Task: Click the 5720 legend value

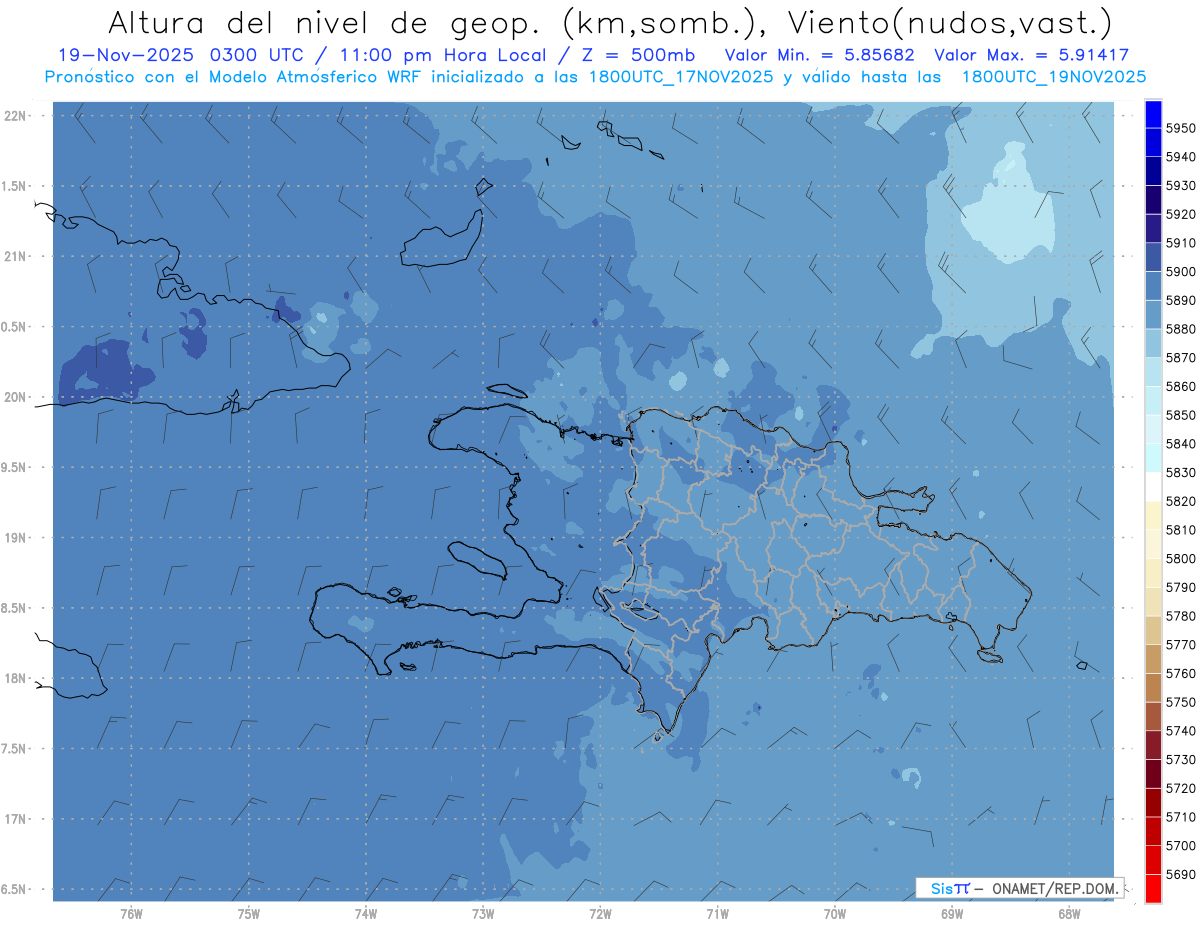Action: pyautogui.click(x=1180, y=788)
